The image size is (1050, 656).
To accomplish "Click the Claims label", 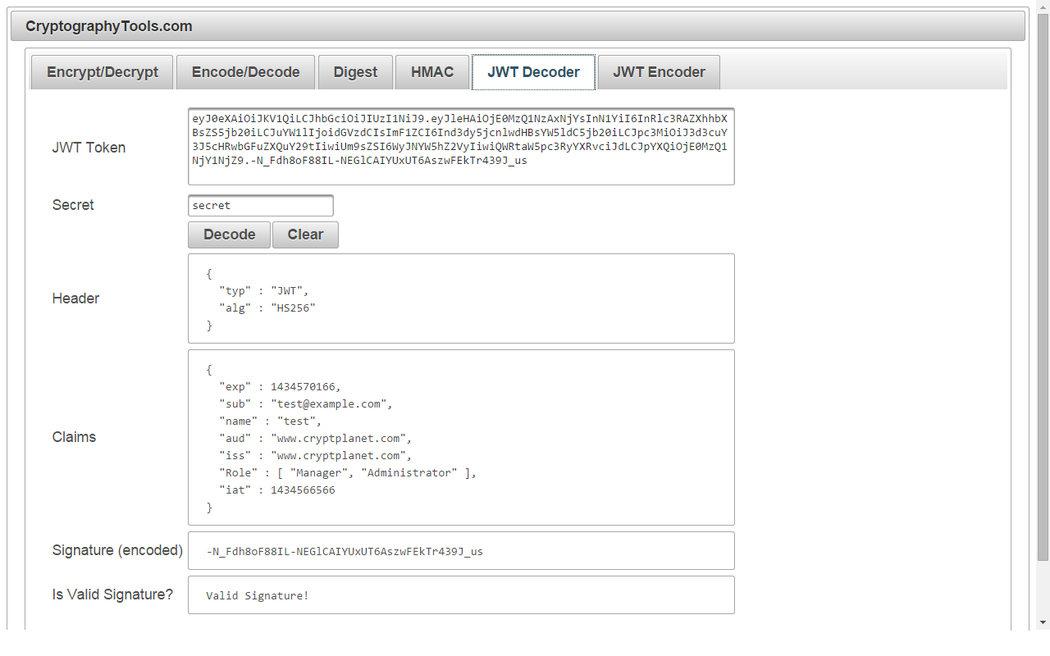I will [x=74, y=437].
